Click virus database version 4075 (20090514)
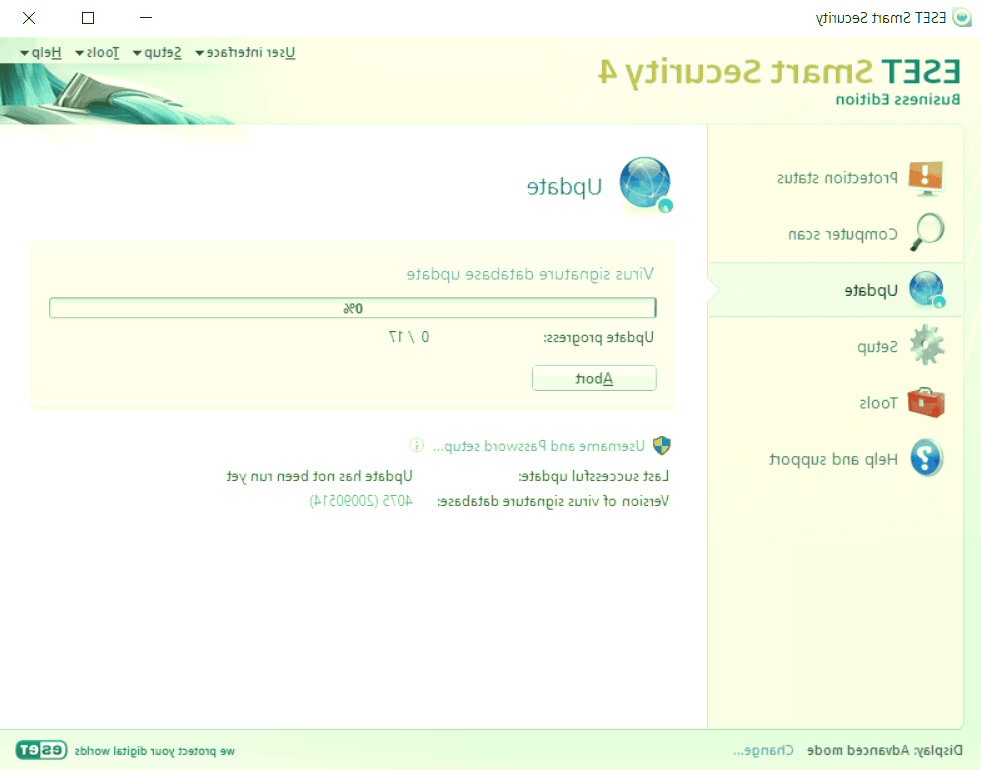Image resolution: width=981 pixels, height=770 pixels. [x=360, y=501]
